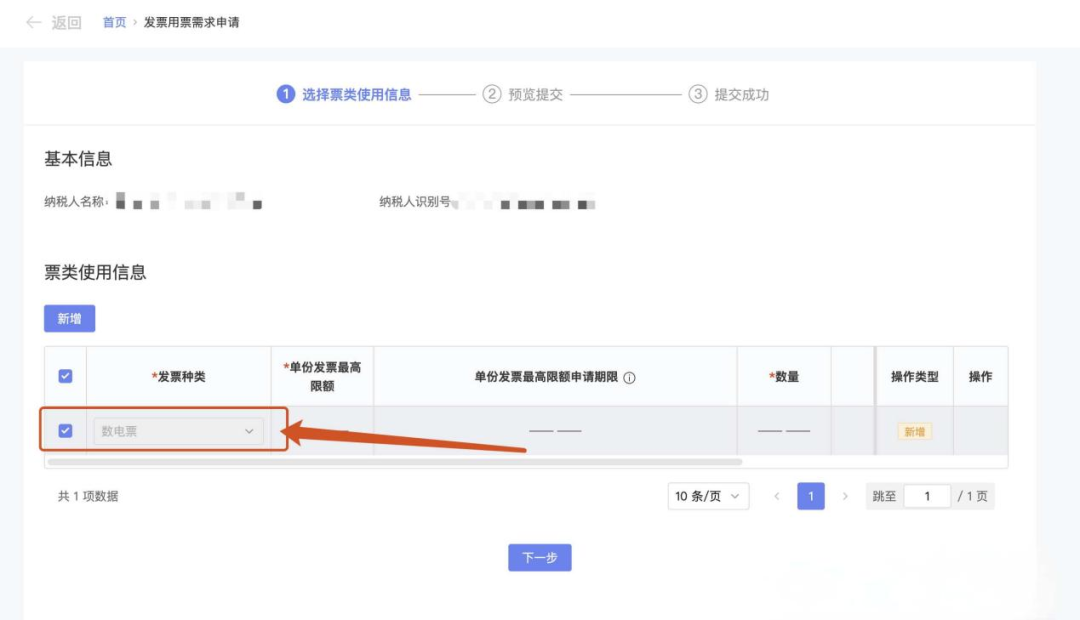Go to the next page using the right arrow
The image size is (1080, 620).
(845, 496)
